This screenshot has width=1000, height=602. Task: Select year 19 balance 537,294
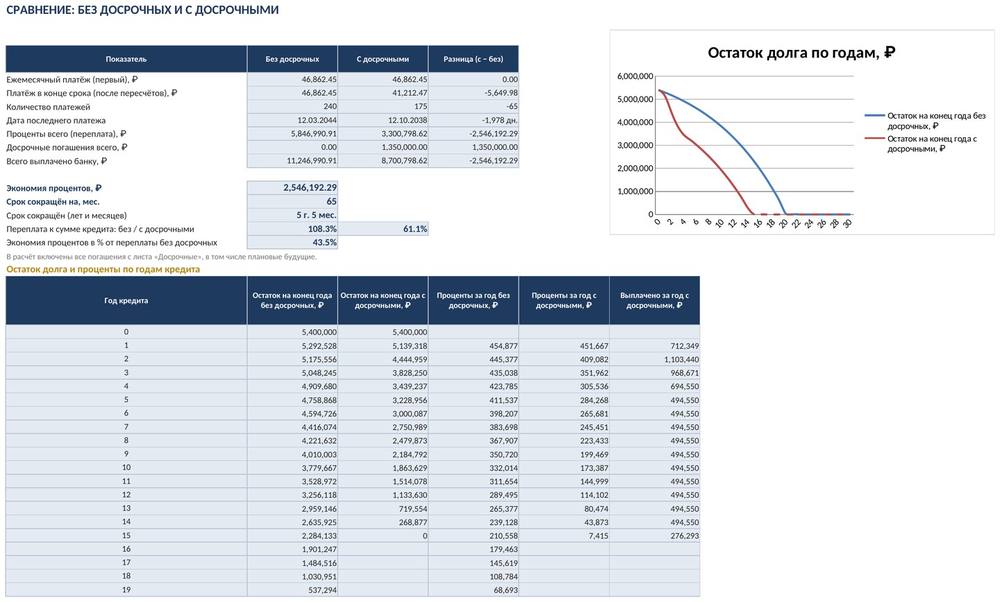point(292,590)
